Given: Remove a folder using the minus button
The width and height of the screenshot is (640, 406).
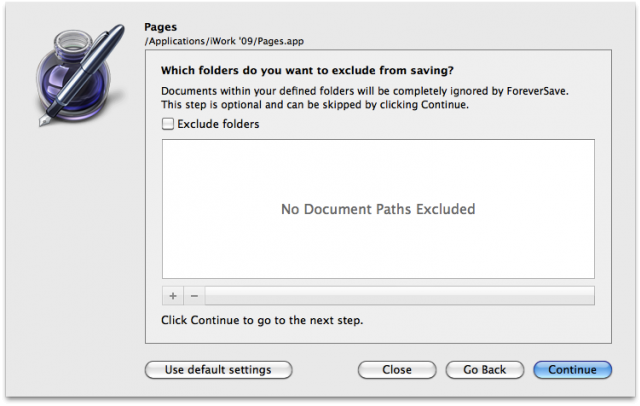Looking at the screenshot, I should tap(194, 296).
